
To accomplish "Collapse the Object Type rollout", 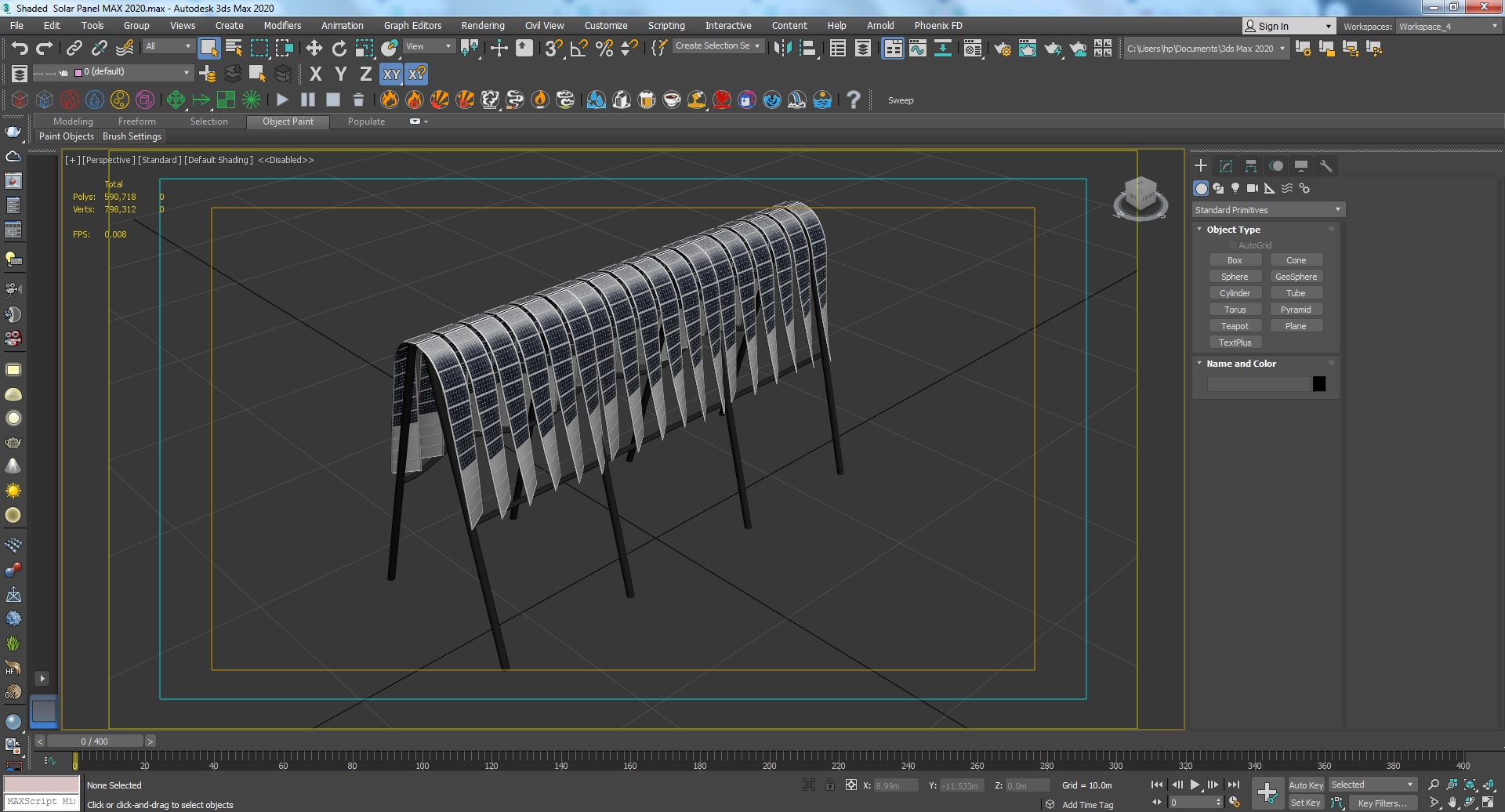I will tap(1233, 230).
